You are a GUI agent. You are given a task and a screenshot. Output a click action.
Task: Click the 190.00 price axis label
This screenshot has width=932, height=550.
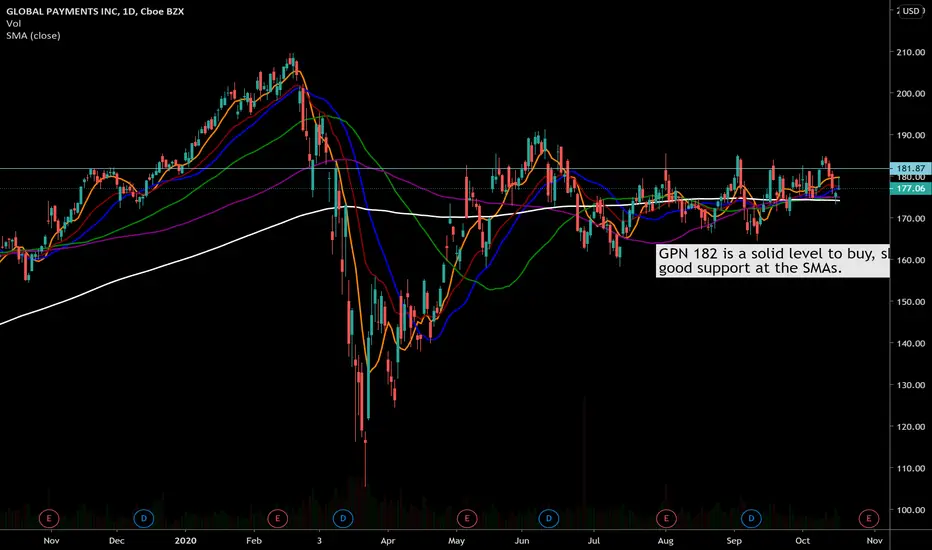(x=911, y=135)
